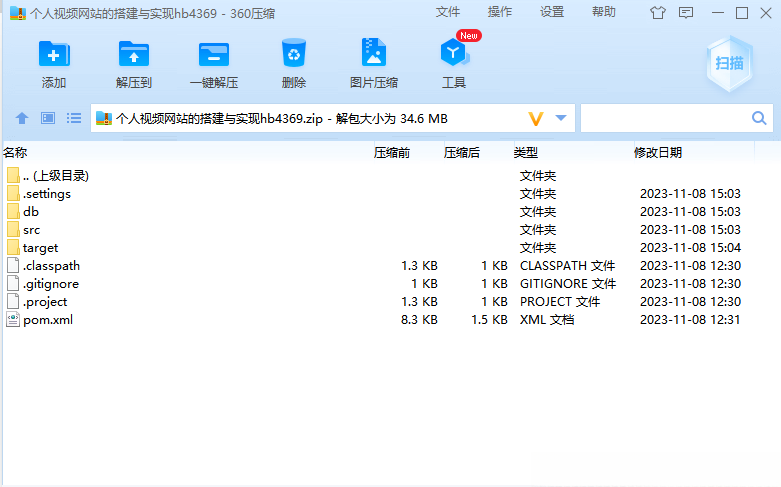The height and width of the screenshot is (487, 781).
Task: Maximize the 360压缩 window
Action: (742, 13)
